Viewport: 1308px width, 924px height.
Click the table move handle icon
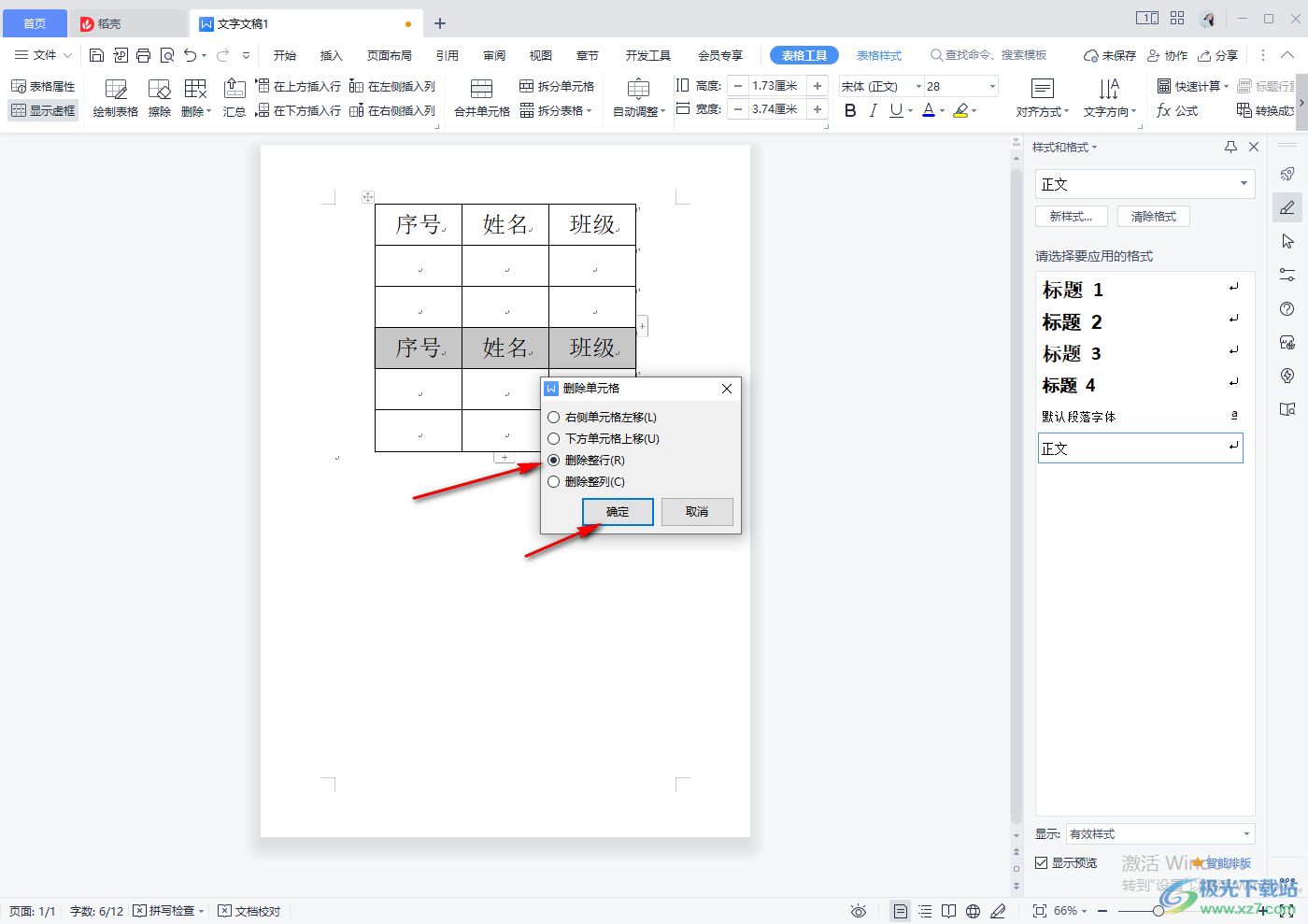pos(368,197)
